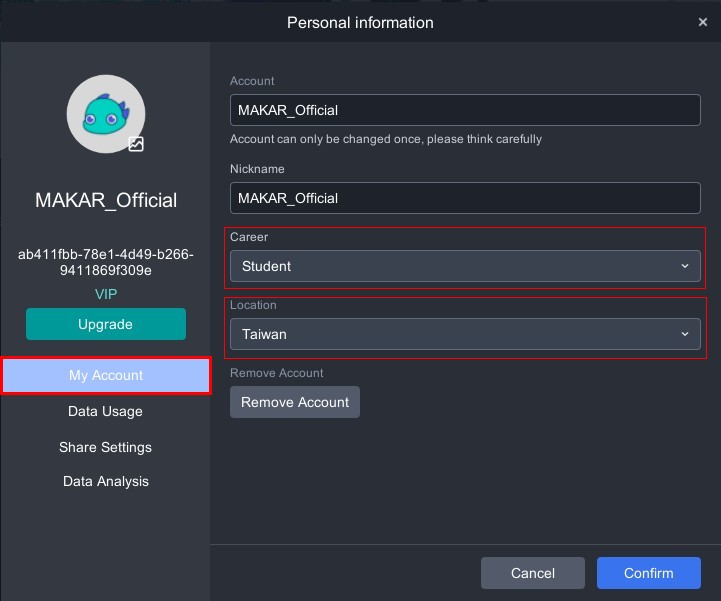
Task: Click the Remove Account button
Action: 295,402
